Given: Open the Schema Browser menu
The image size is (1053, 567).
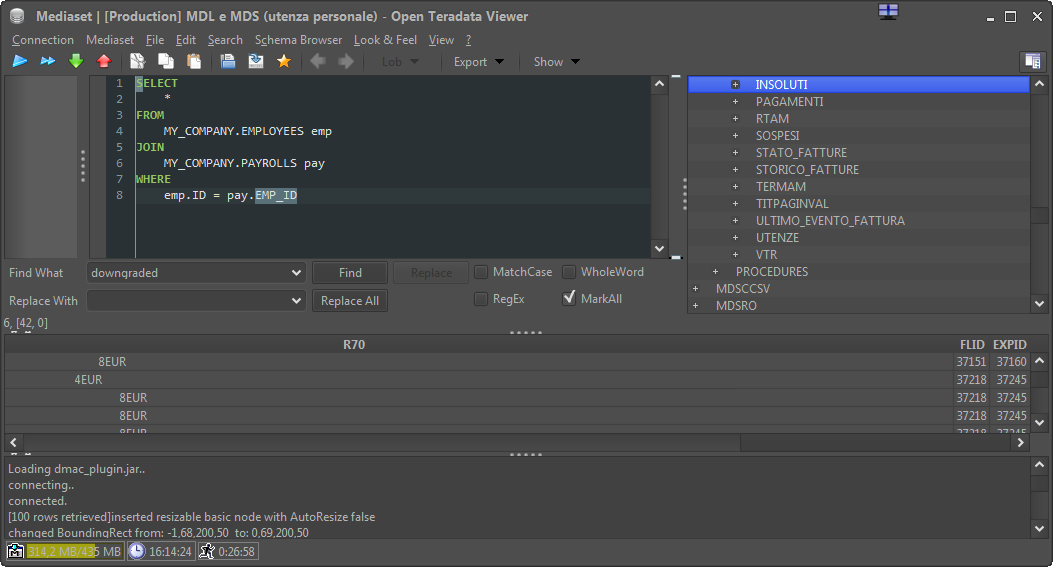Looking at the screenshot, I should coord(298,40).
